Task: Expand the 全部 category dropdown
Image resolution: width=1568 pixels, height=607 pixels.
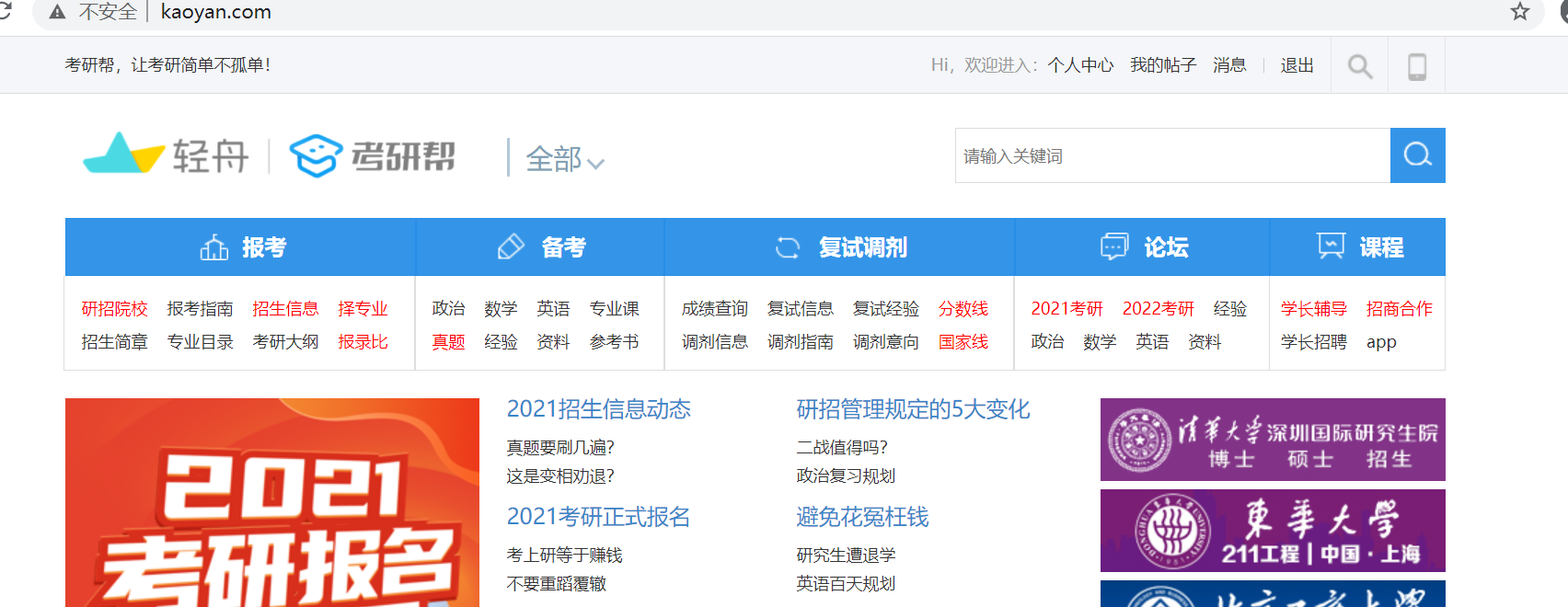Action: [565, 159]
